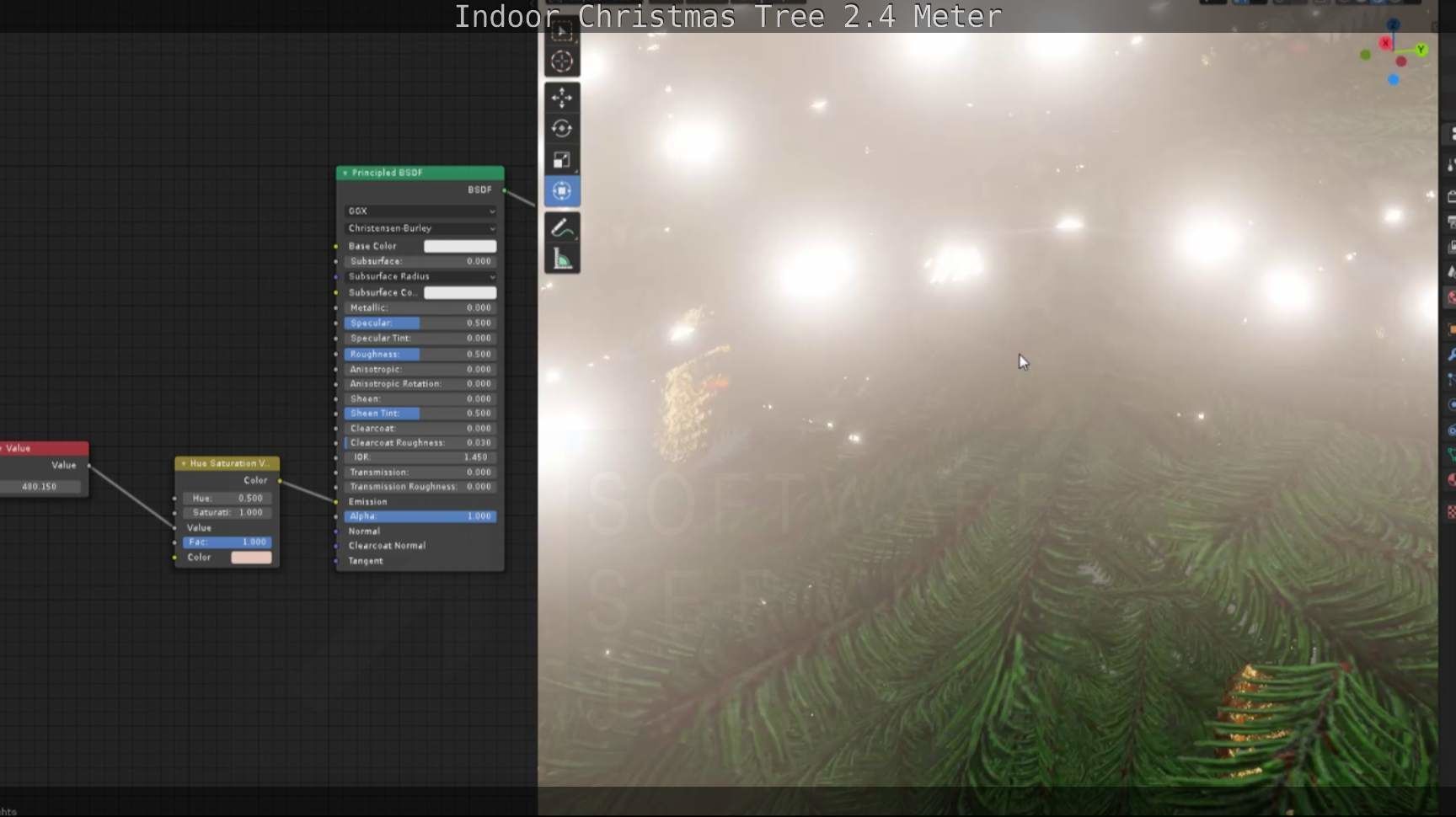Click the 480.150 field in Value node
Screen dimensions: 1456x817
pyautogui.click(x=40, y=487)
